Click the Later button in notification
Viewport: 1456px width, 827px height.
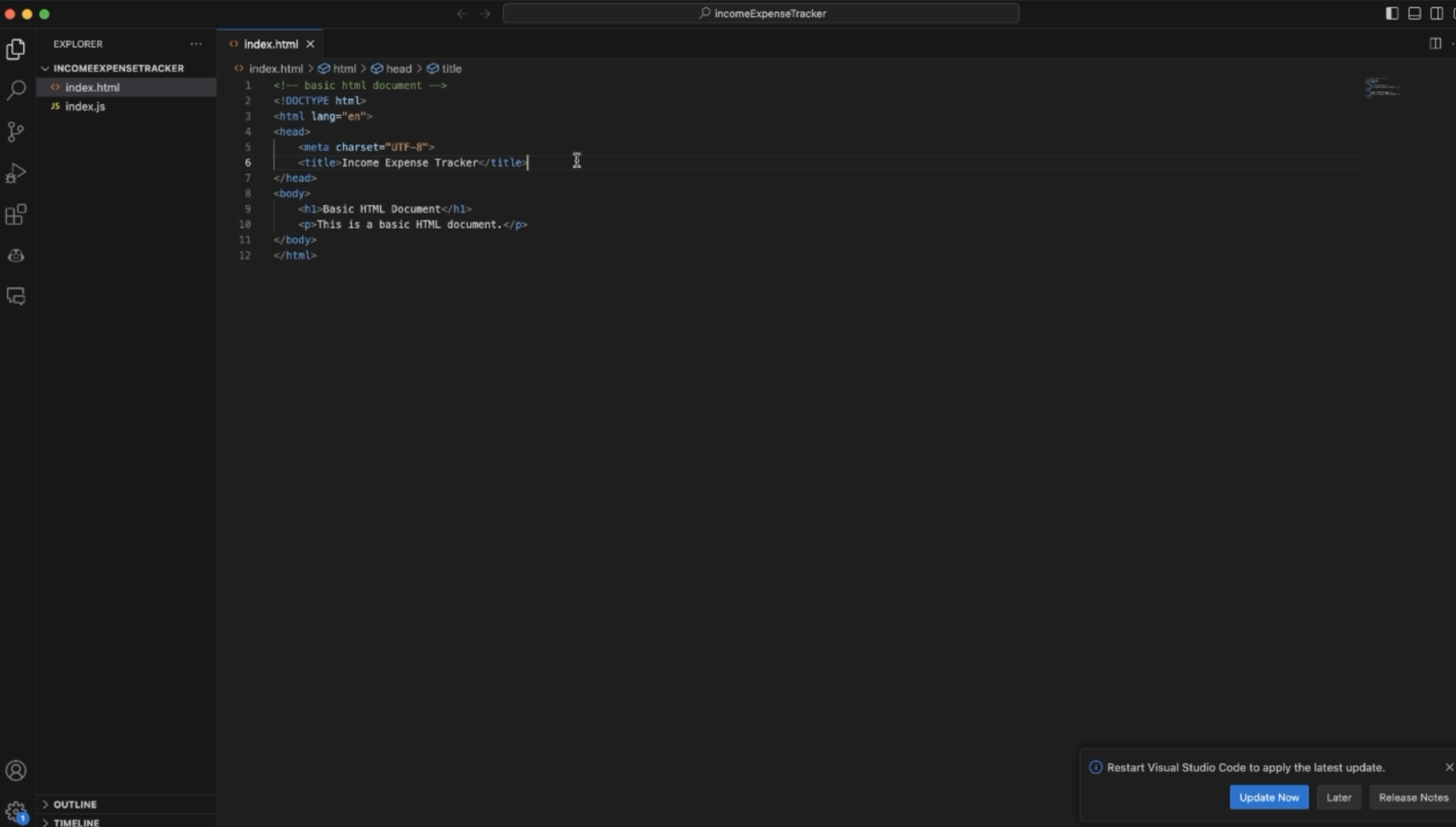(1338, 797)
